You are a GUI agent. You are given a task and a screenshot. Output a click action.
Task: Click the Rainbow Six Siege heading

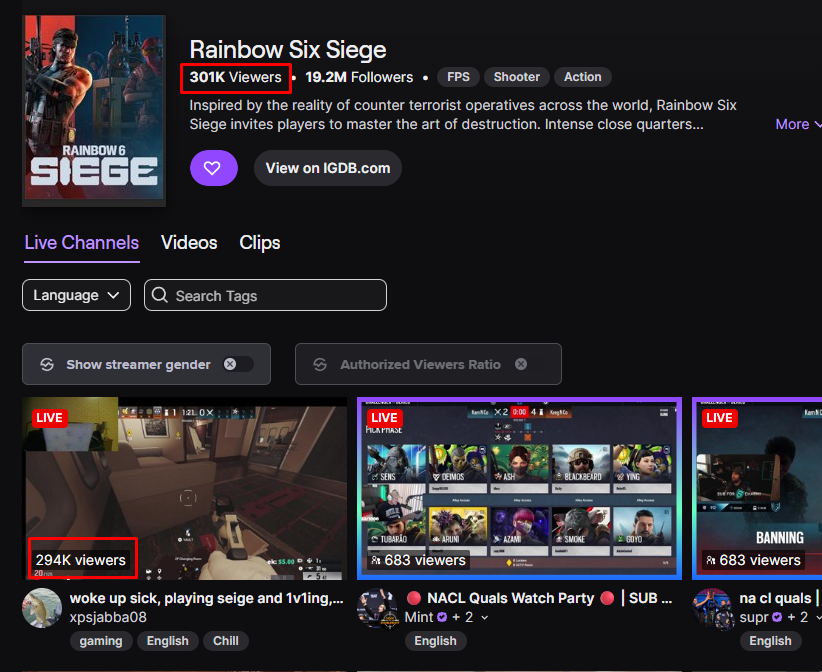pyautogui.click(x=288, y=50)
